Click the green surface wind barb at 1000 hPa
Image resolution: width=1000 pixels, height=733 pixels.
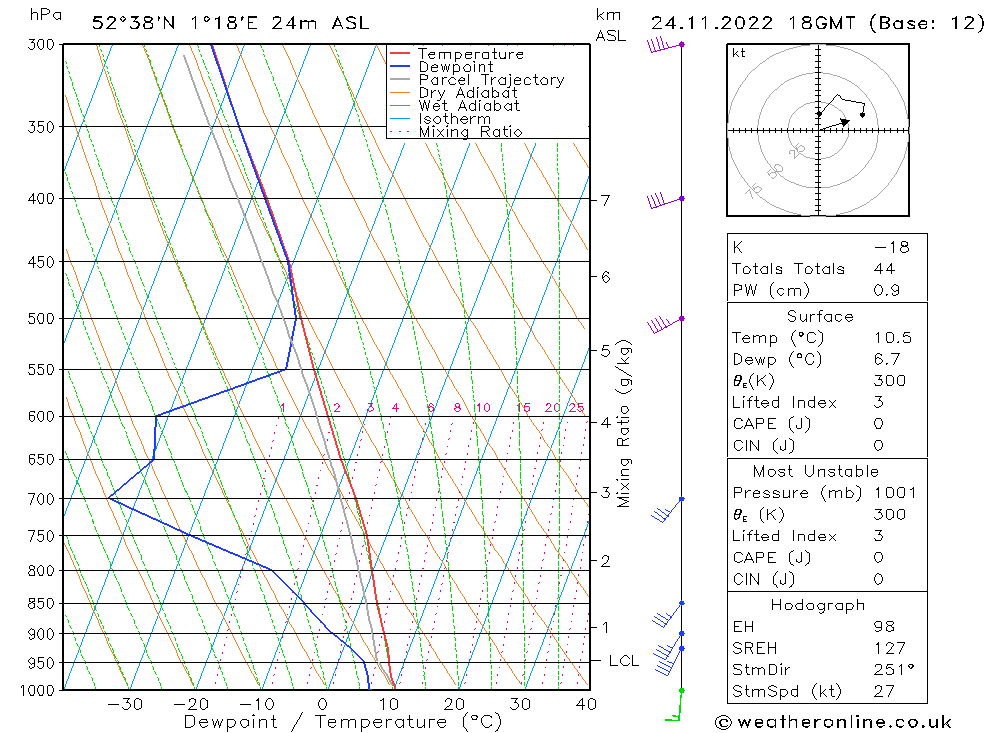point(674,705)
